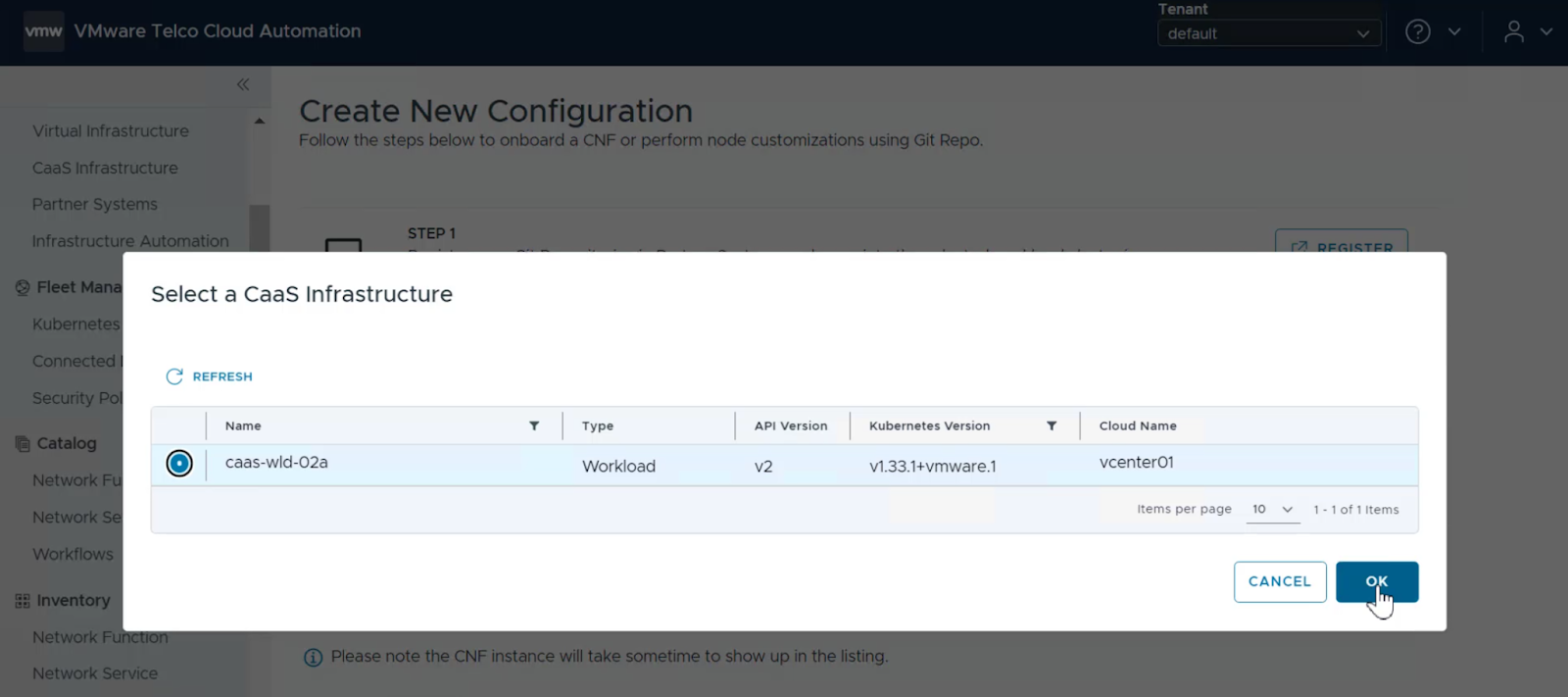Click the REGISTER button behind dialog
The height and width of the screenshot is (697, 1568).
tap(1342, 242)
